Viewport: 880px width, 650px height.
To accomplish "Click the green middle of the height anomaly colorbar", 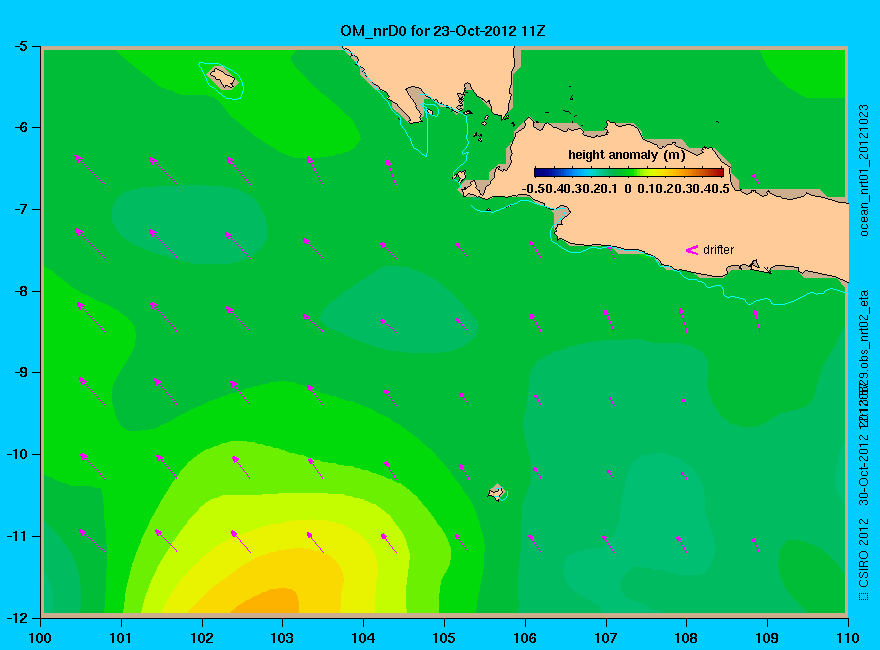I will point(629,172).
